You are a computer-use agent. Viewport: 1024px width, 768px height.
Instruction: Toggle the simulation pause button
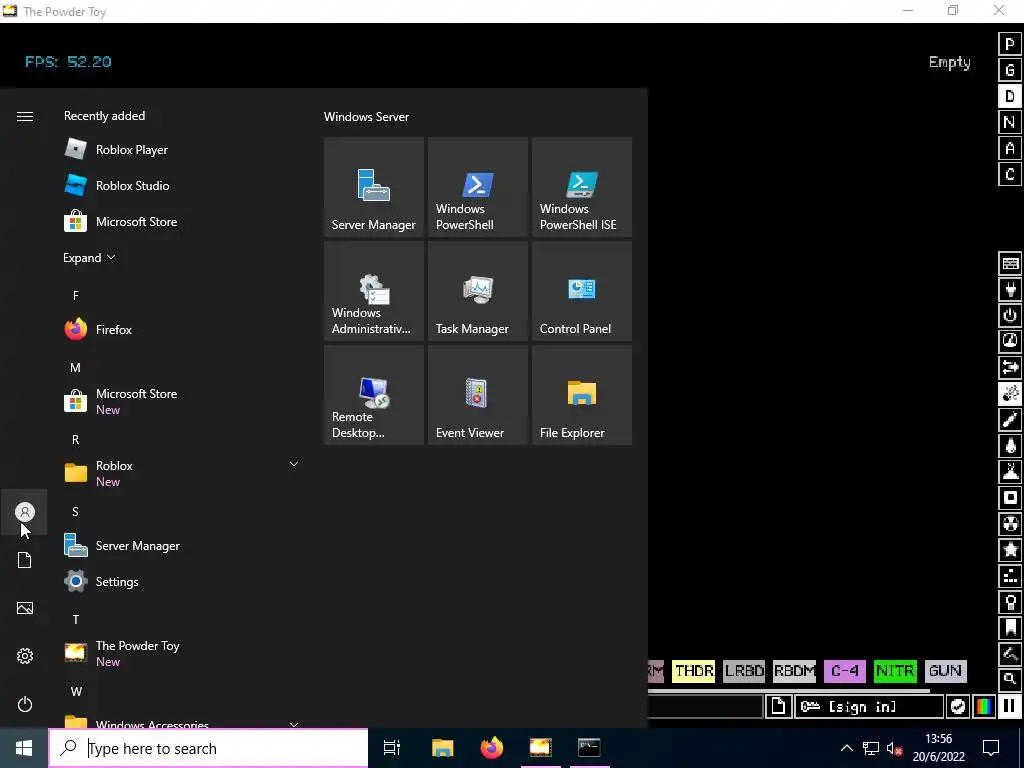[1010, 707]
